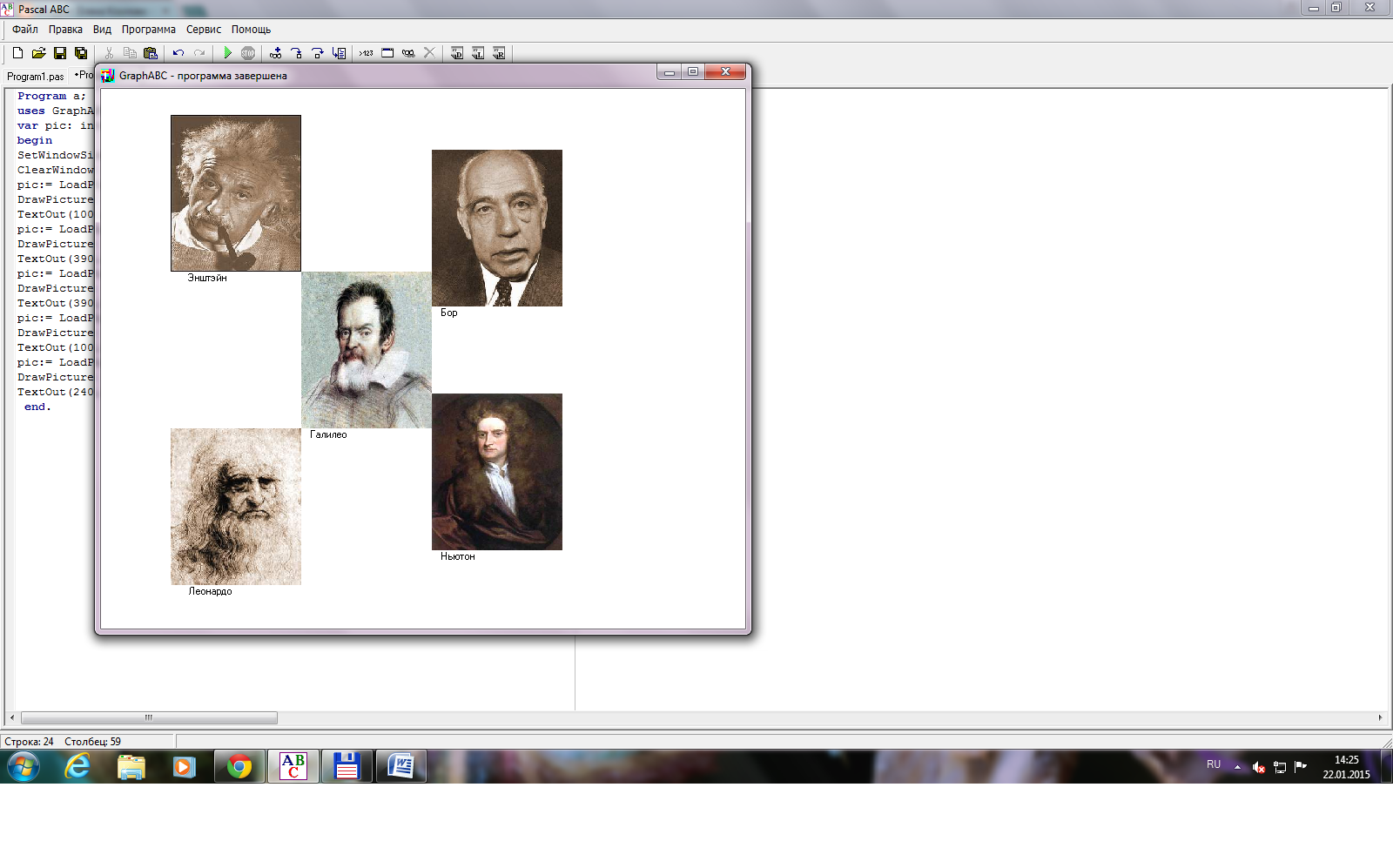The height and width of the screenshot is (868, 1393).
Task: Click the 'end.' line in code
Action: [37, 407]
